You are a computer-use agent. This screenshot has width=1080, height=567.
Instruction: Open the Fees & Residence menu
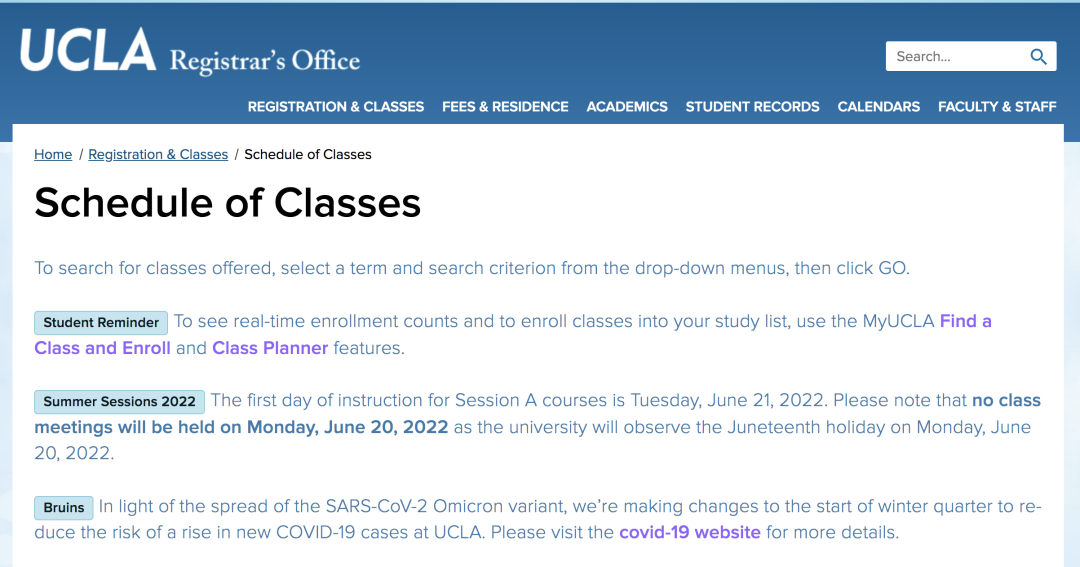tap(505, 107)
